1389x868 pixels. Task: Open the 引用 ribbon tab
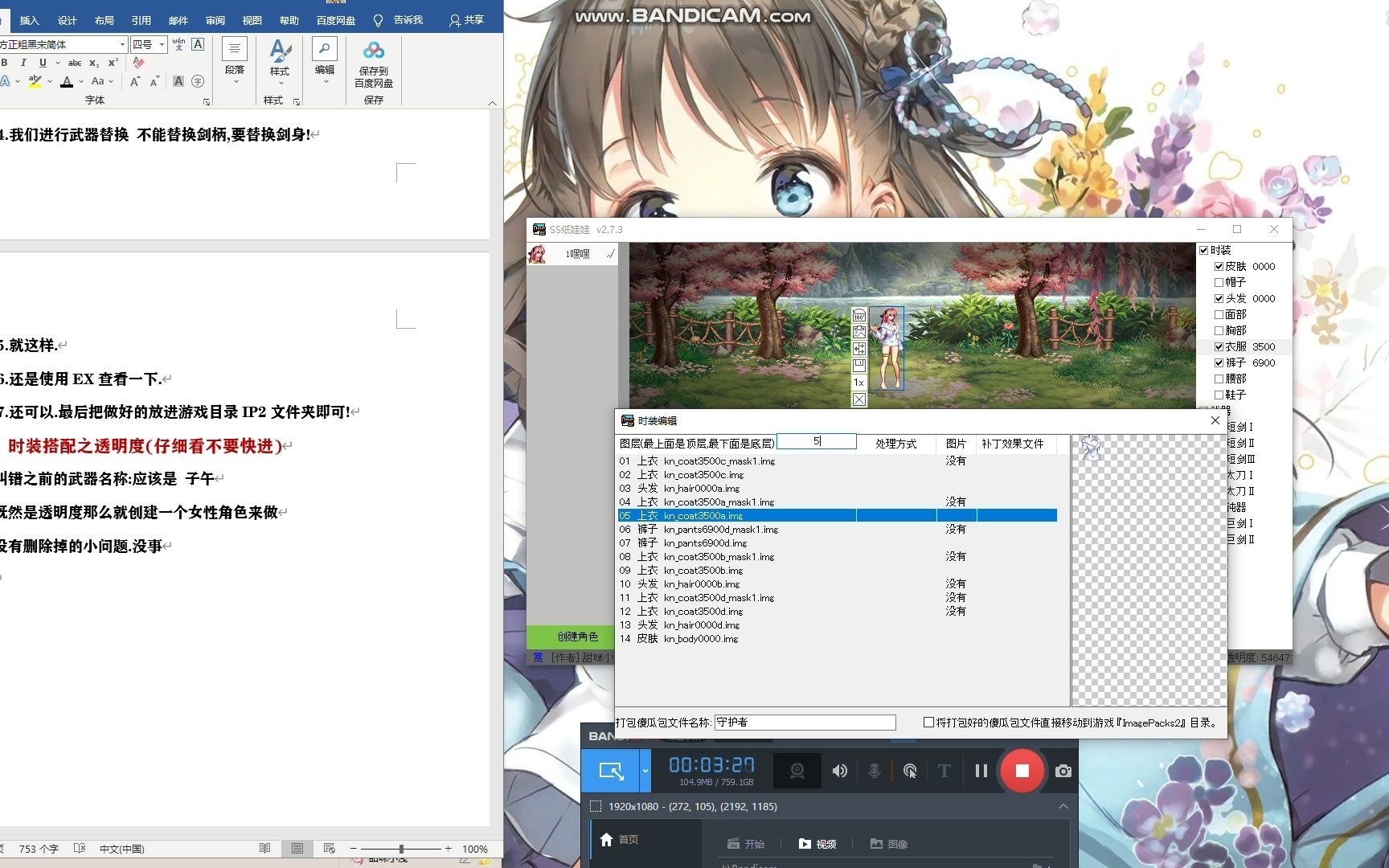pyautogui.click(x=141, y=20)
